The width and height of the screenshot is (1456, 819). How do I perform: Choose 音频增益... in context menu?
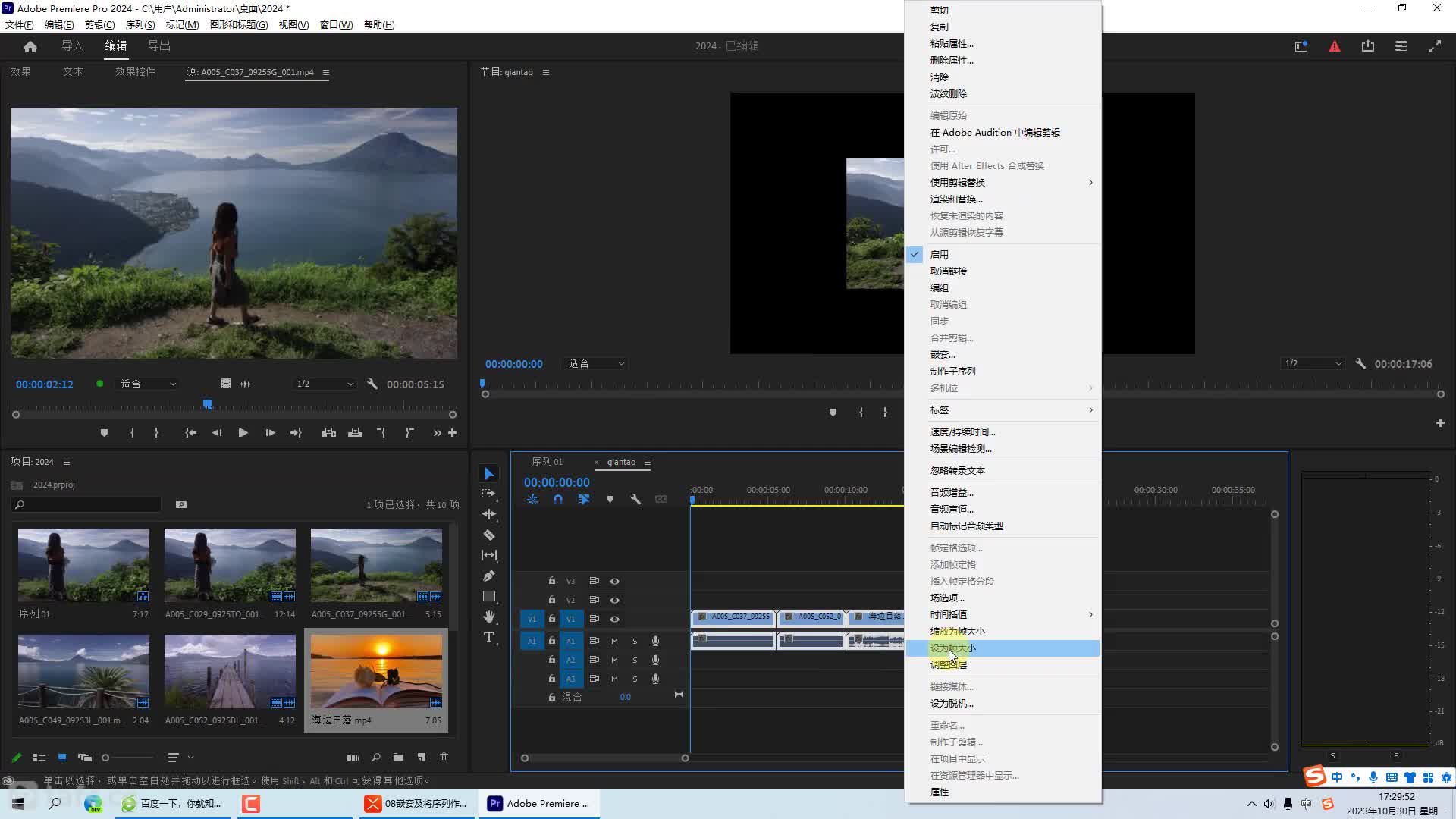click(x=1003, y=492)
